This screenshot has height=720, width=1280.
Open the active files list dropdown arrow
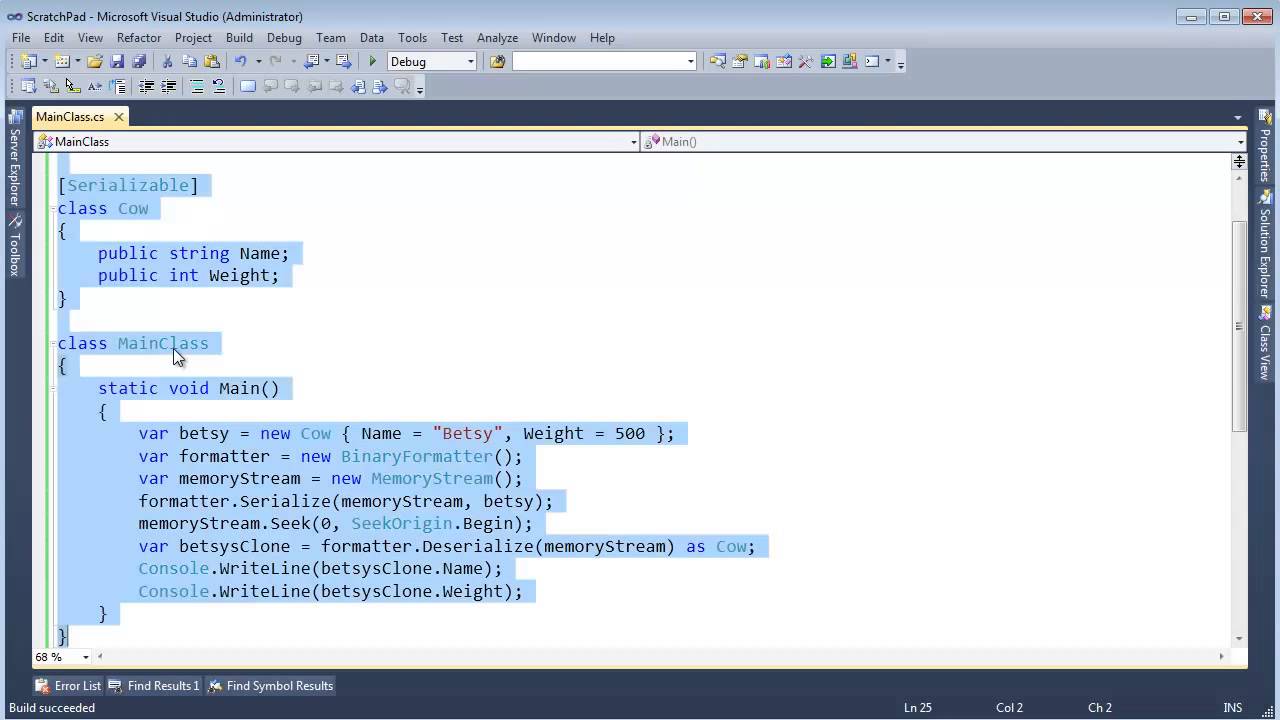tap(1238, 117)
